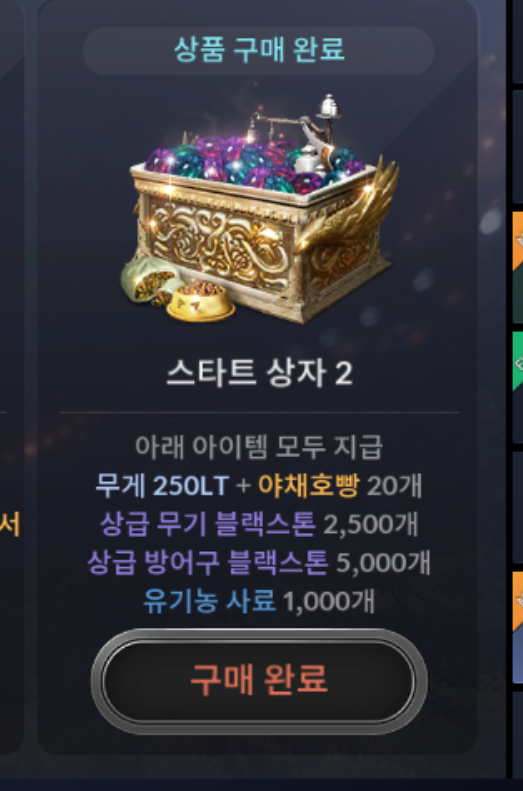Click the yellow 서 text on left card
The height and width of the screenshot is (791, 523).
click(x=10, y=525)
